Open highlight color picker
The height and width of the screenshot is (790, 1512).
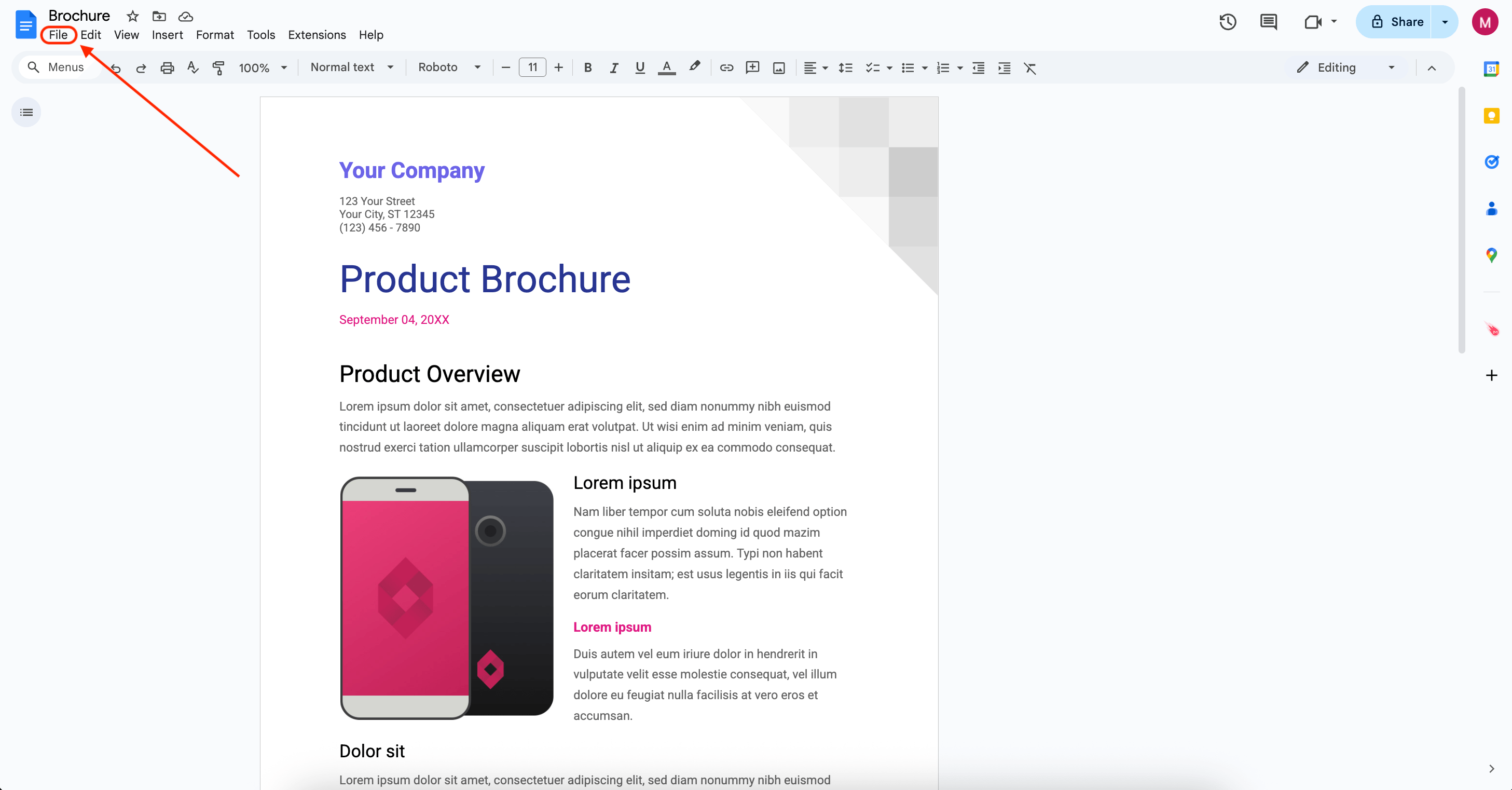(694, 67)
